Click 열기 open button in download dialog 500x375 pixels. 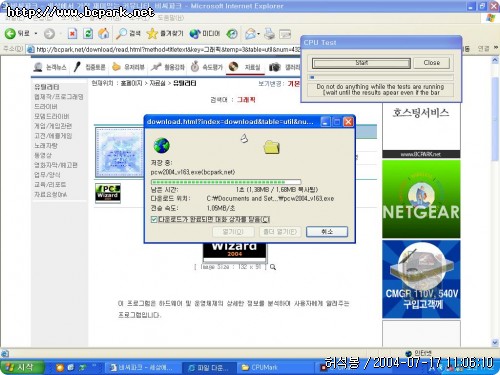(x=233, y=232)
